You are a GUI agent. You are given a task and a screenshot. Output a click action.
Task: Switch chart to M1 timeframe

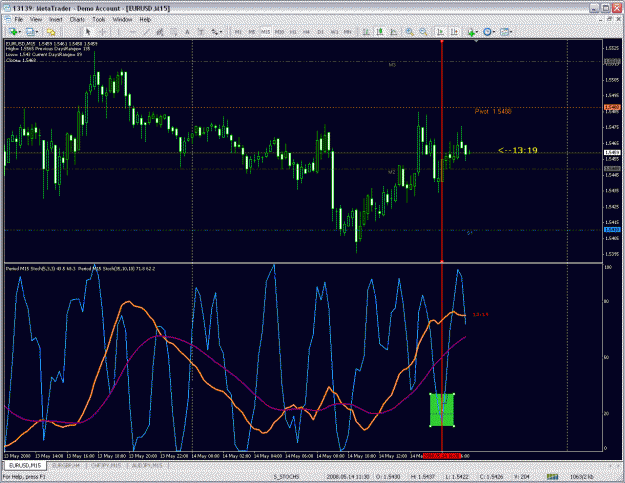pos(238,32)
